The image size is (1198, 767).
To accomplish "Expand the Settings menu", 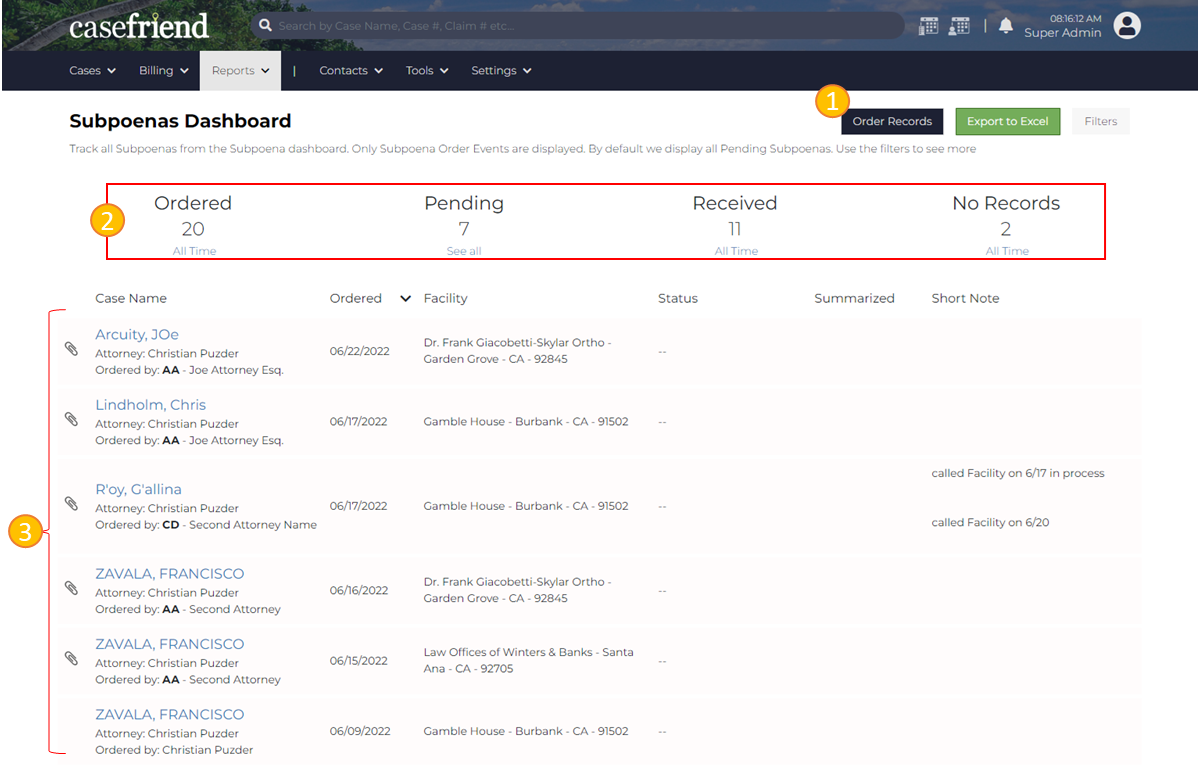I will (501, 70).
